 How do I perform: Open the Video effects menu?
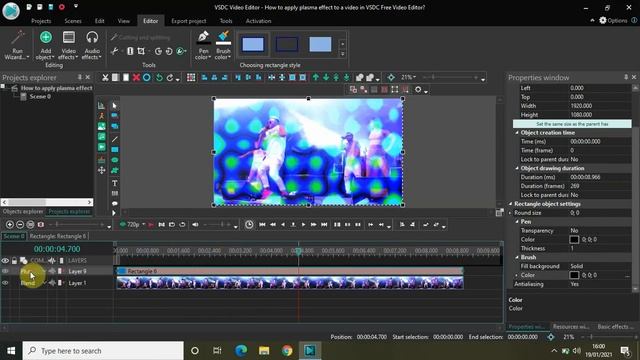[69, 45]
